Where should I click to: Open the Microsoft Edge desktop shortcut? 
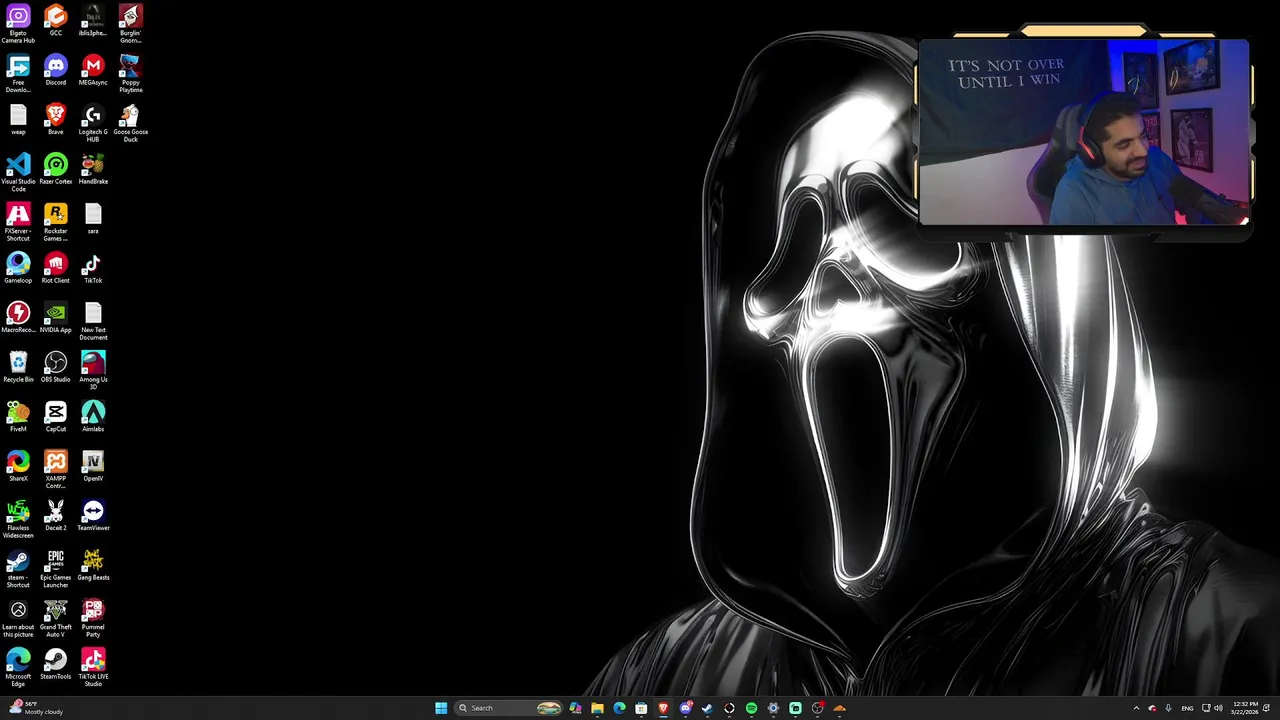coord(18,668)
